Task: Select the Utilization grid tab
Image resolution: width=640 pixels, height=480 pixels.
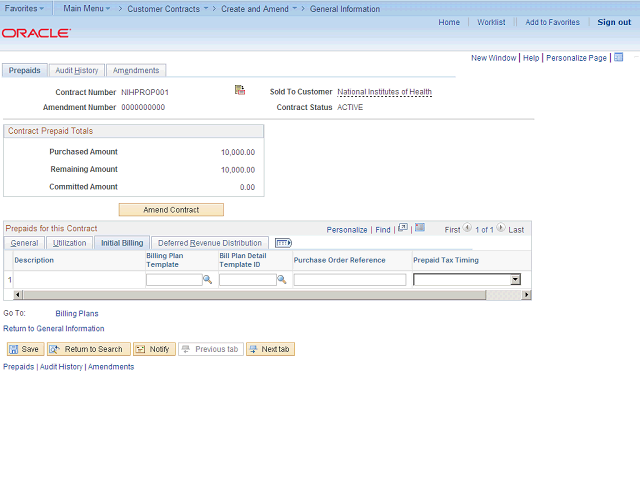Action: pos(69,243)
